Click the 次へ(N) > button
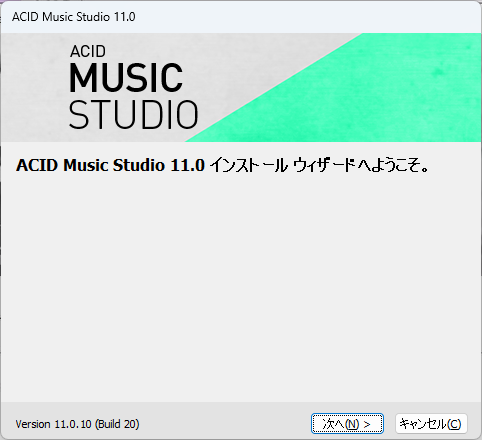This screenshot has width=482, height=440. coord(347,424)
